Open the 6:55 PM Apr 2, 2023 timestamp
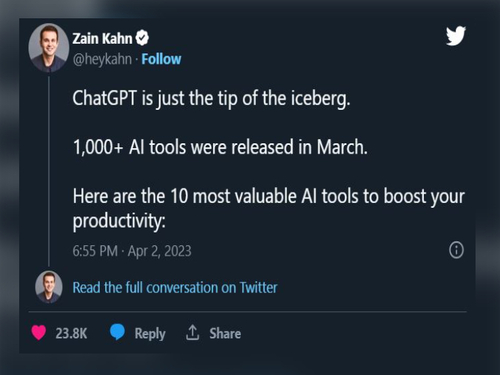This screenshot has width=500, height=375. (x=132, y=251)
